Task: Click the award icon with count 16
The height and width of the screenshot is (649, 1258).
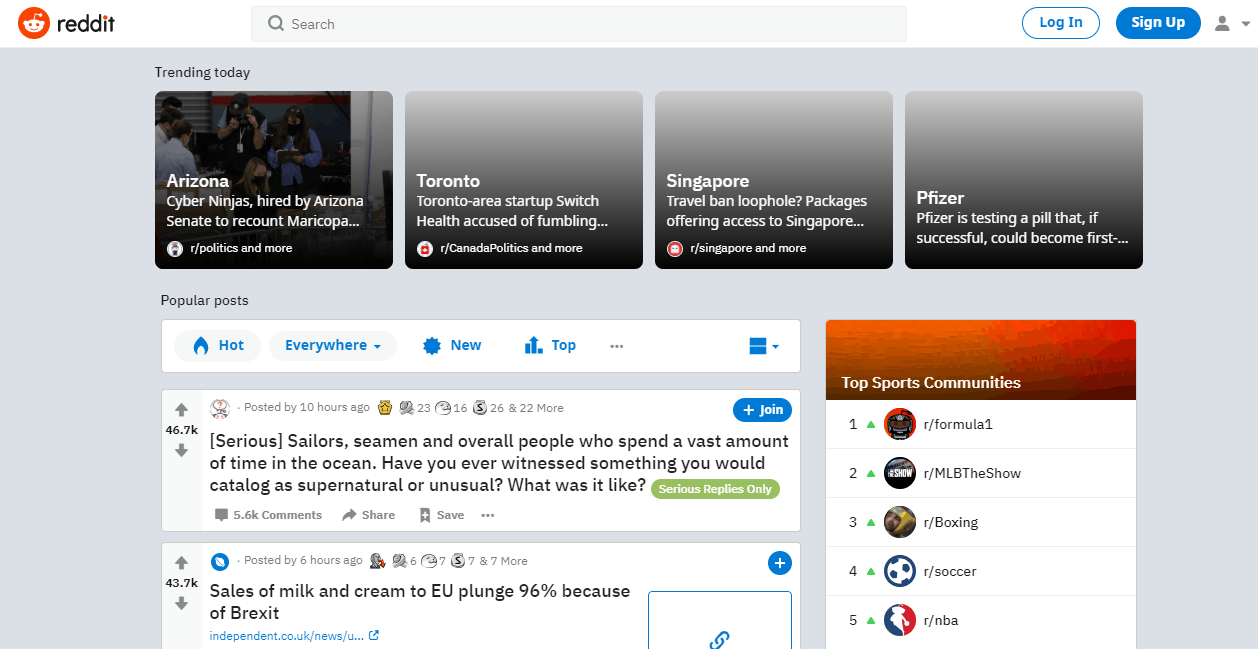Action: [x=443, y=407]
